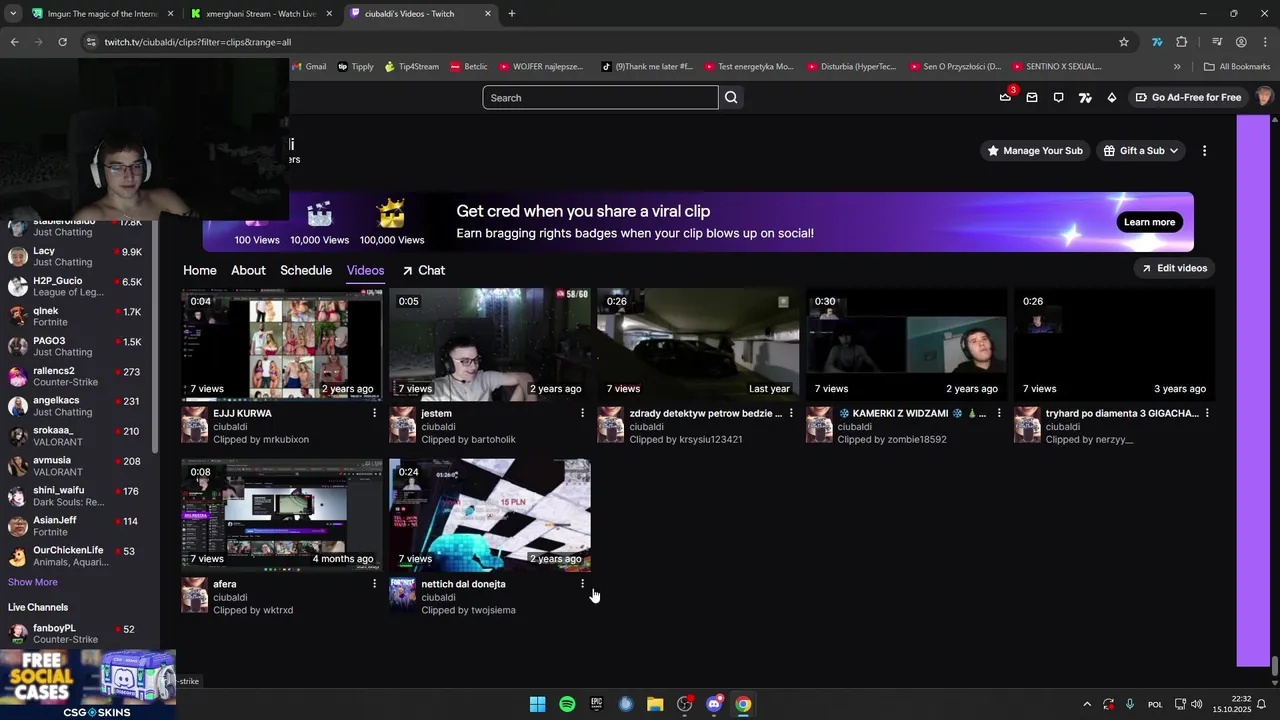
Task: Open Discord from the taskbar
Action: pyautogui.click(x=714, y=704)
